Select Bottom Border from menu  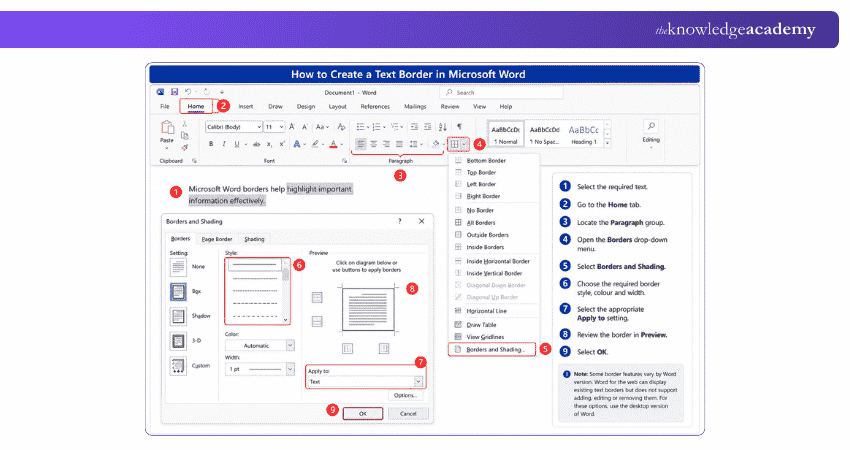coord(486,160)
